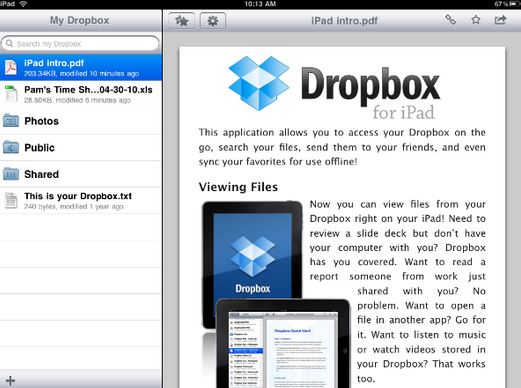This screenshot has height=388, width=521.
Task: Open the Shared folder
Action: [x=81, y=174]
